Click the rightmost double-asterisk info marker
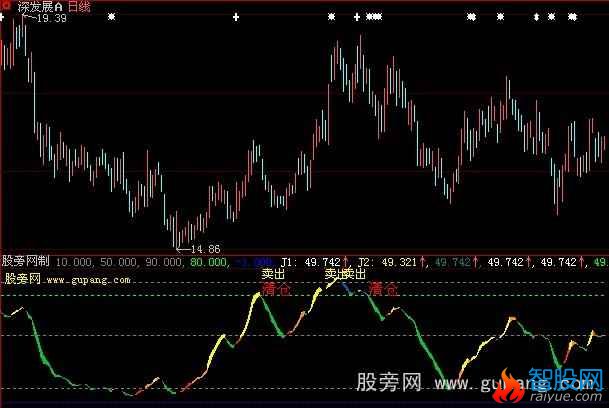Viewport: 609px width, 408px height. [572, 17]
